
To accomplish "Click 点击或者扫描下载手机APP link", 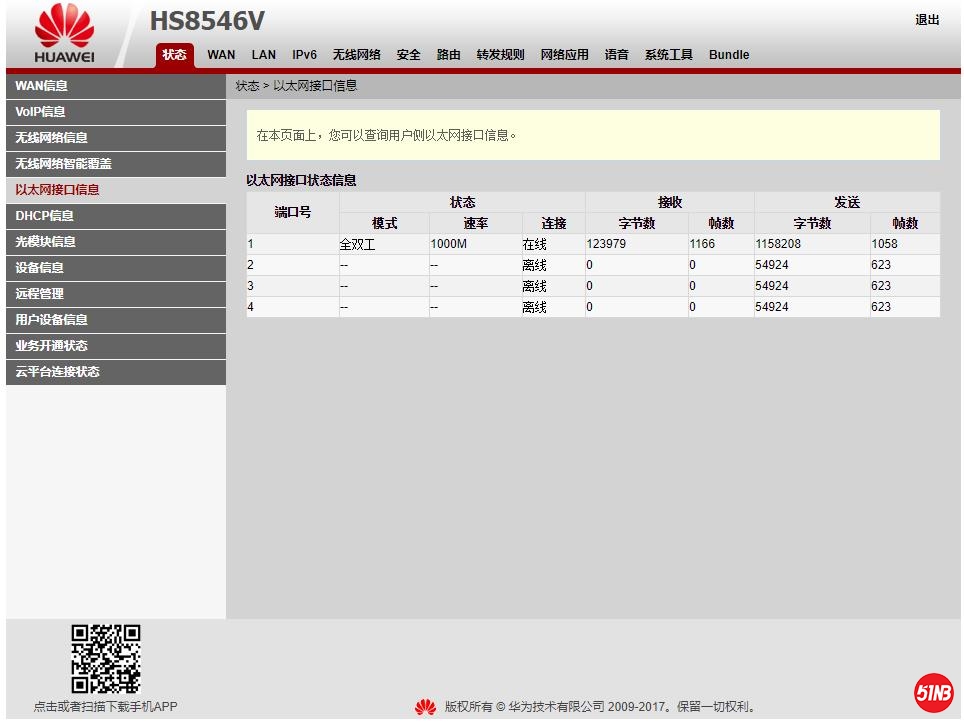I will pyautogui.click(x=105, y=707).
